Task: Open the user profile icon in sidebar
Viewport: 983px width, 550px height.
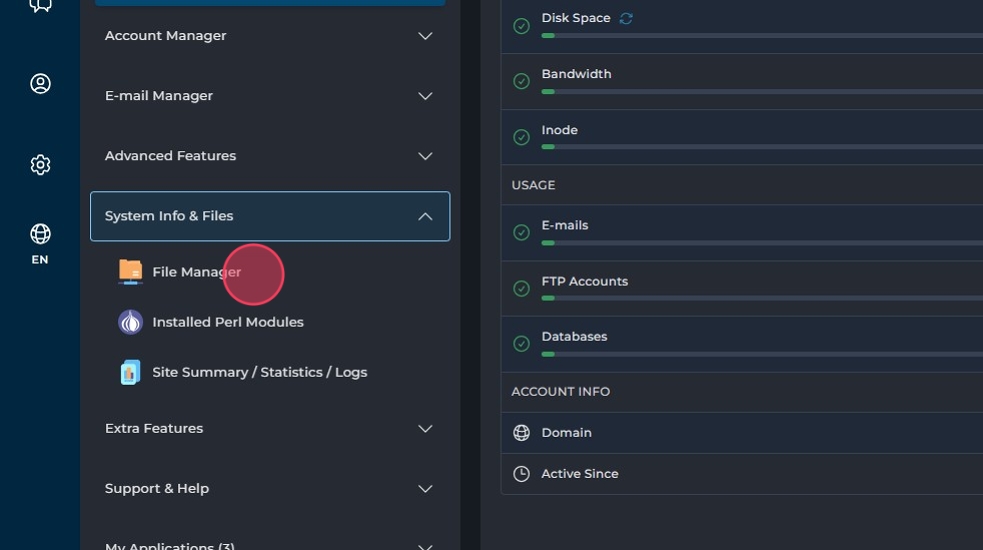Action: pos(40,84)
